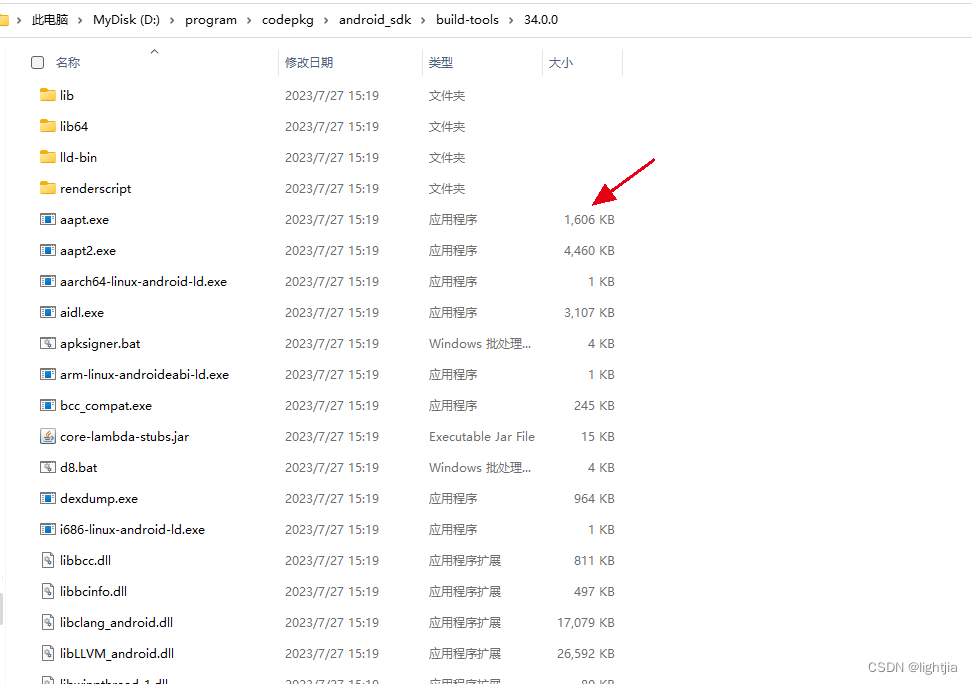This screenshot has height=684, width=972.
Task: Click the libbcc.dll extension icon
Action: pos(47,560)
